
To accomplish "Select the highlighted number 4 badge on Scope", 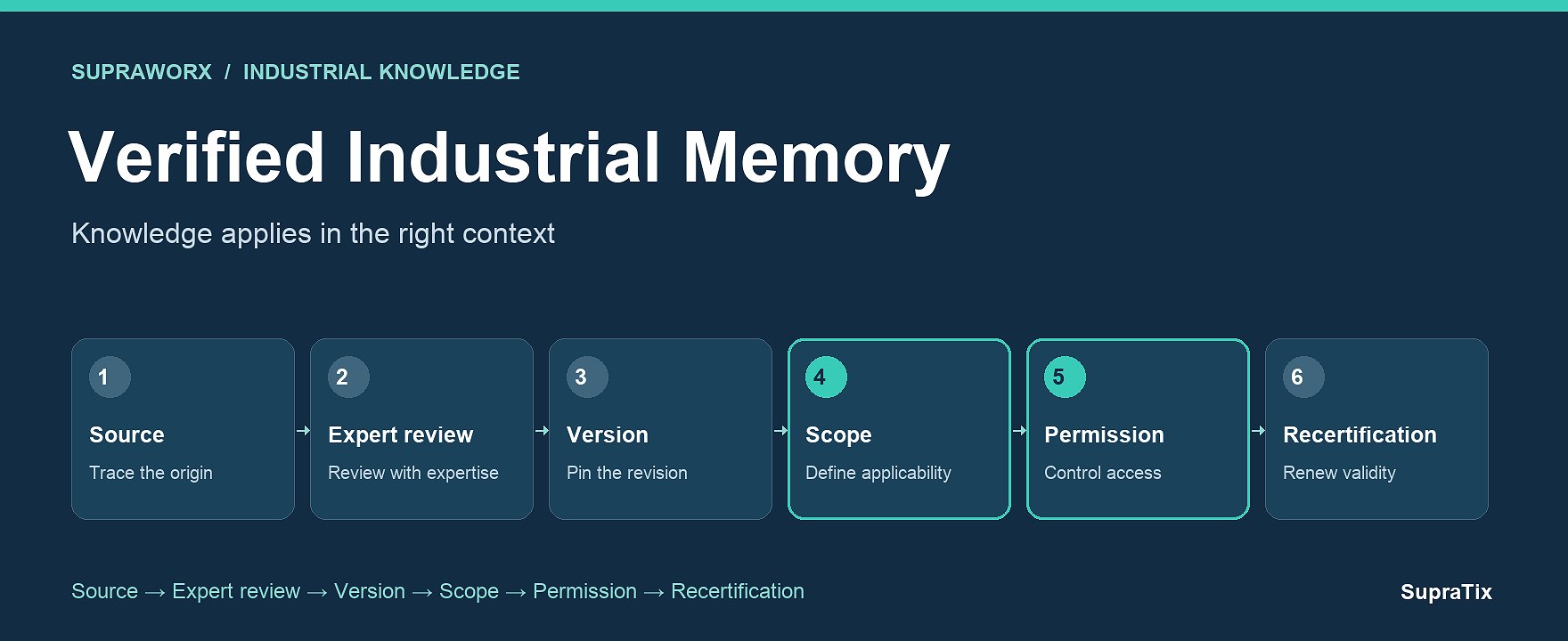I will point(826,377).
